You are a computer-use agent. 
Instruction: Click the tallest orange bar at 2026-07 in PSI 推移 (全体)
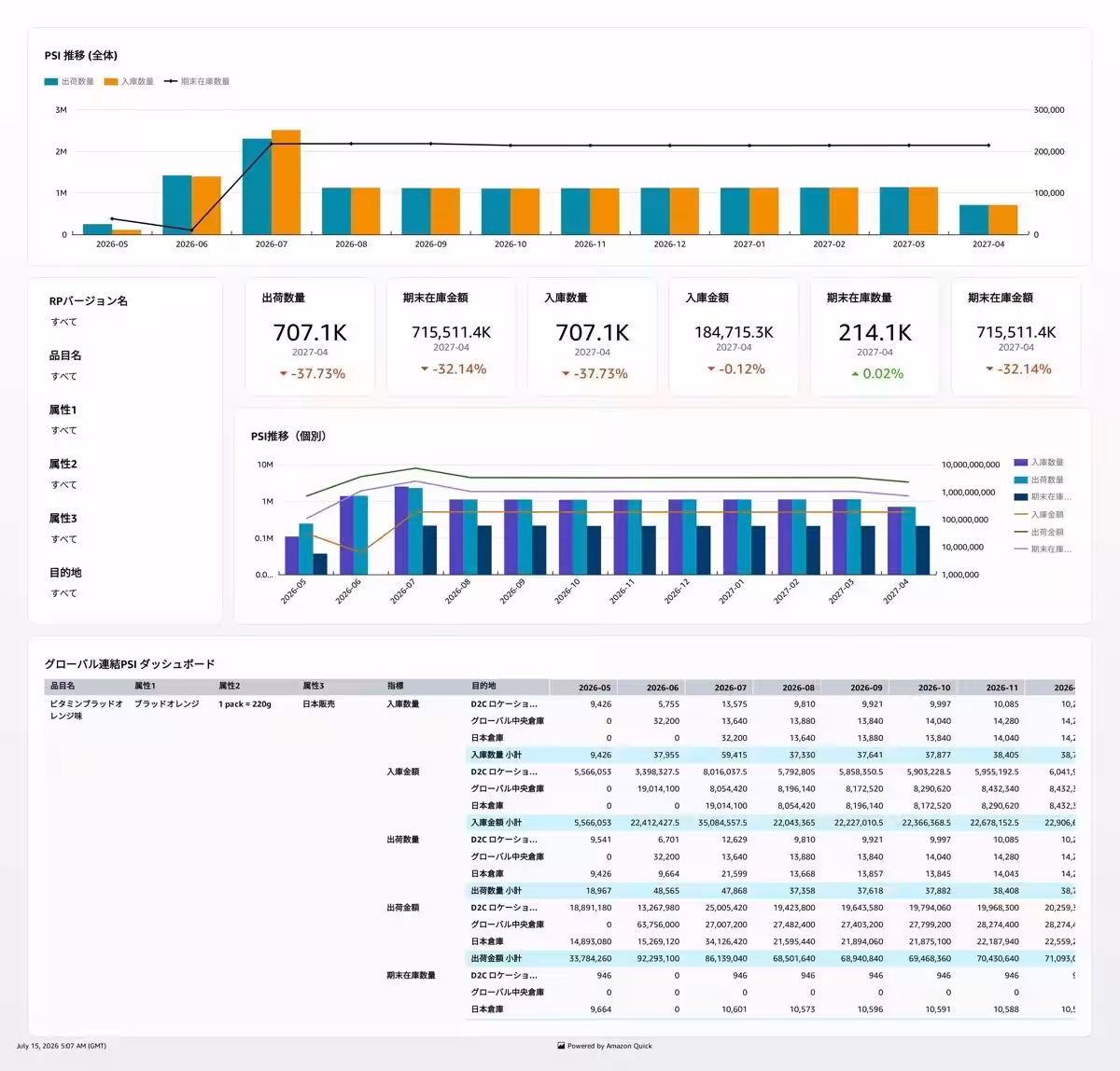[x=286, y=182]
